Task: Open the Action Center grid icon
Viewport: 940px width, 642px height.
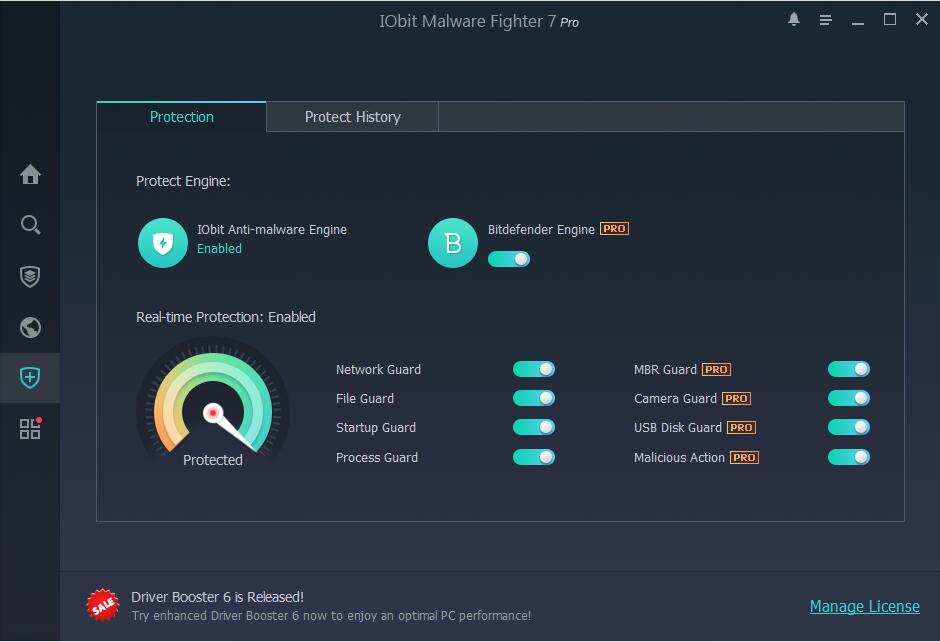Action: [30, 429]
